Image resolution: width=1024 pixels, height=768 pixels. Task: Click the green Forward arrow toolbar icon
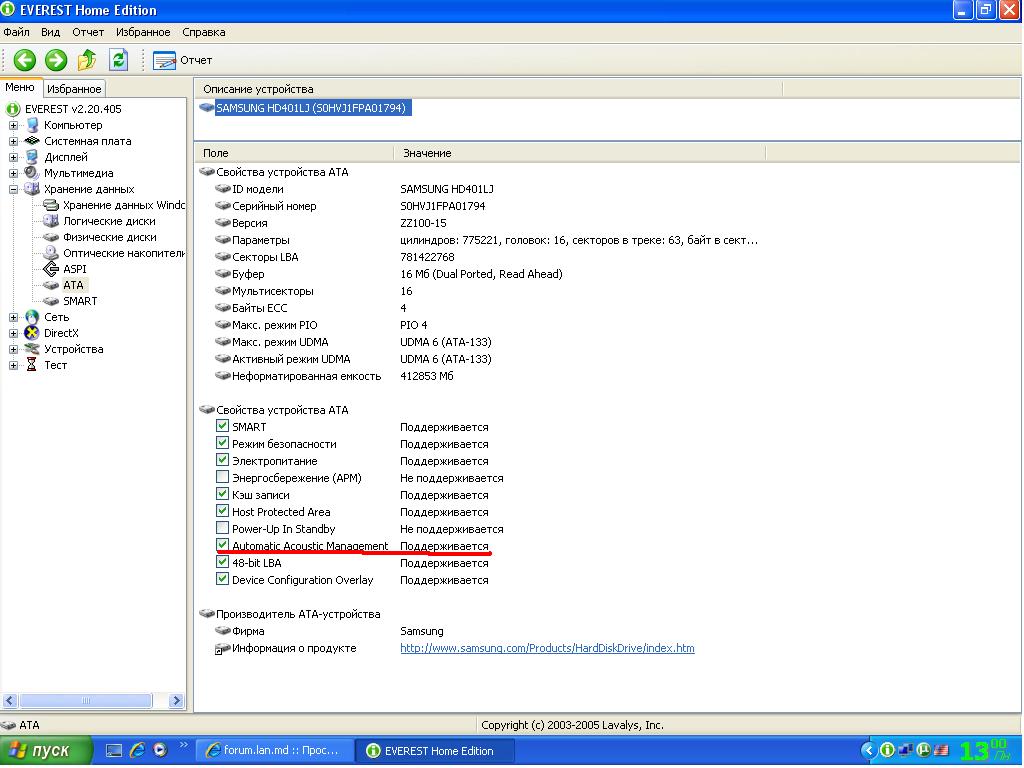click(56, 60)
